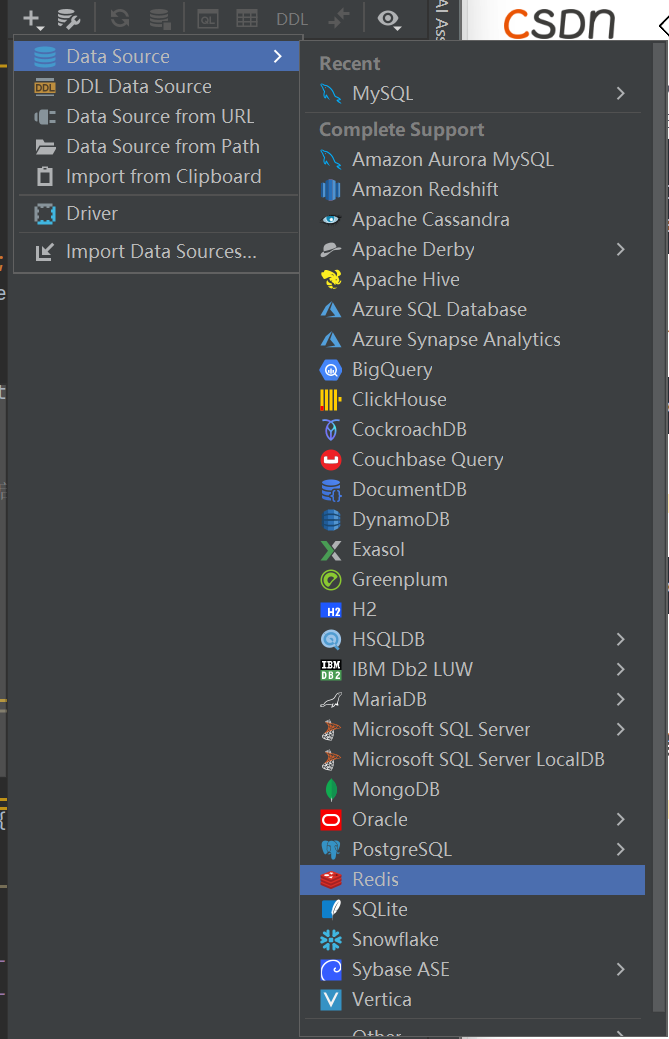Image resolution: width=669 pixels, height=1039 pixels.
Task: Click the PostgreSQL elephant icon
Action: [x=331, y=849]
